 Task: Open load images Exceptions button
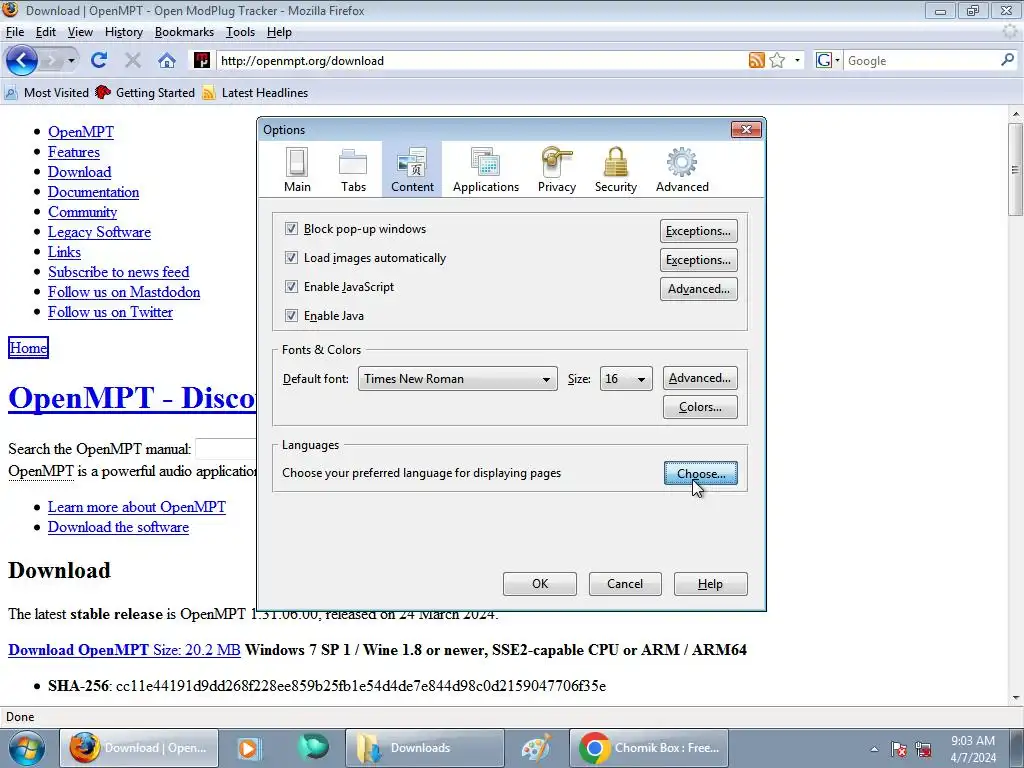698,260
